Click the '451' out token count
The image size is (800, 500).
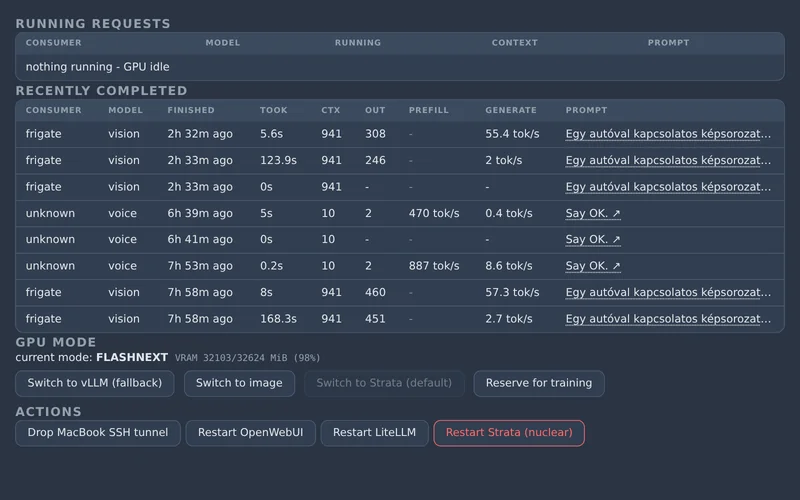tap(375, 319)
